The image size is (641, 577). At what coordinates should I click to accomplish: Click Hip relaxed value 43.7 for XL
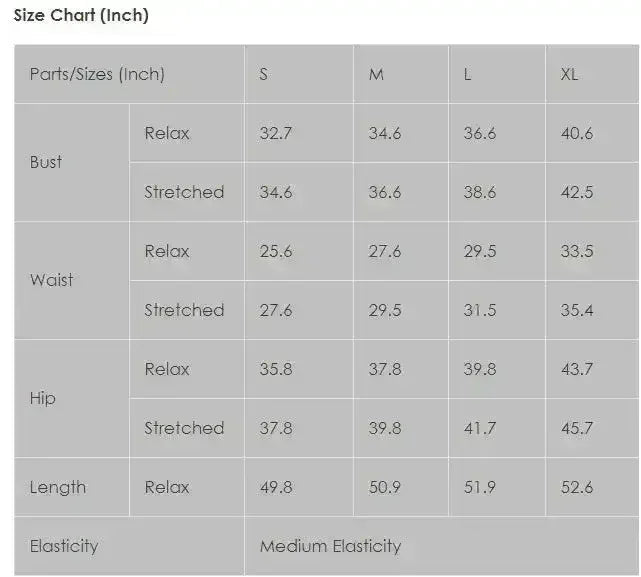coord(577,369)
